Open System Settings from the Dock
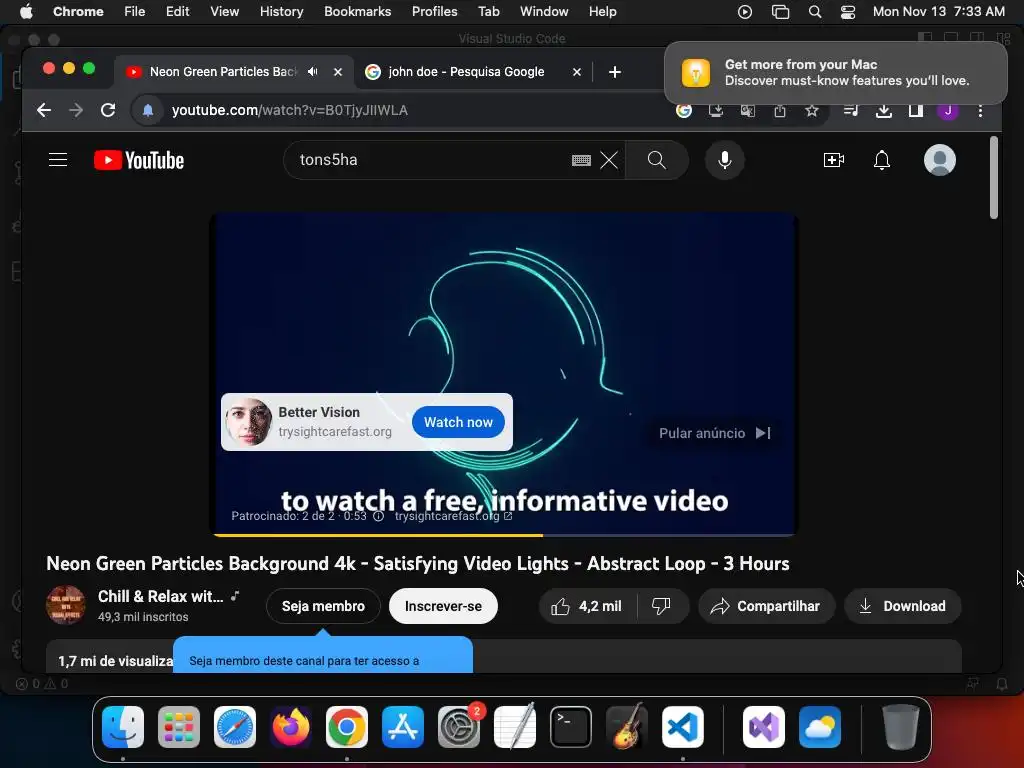This screenshot has height=768, width=1024. coord(459,726)
